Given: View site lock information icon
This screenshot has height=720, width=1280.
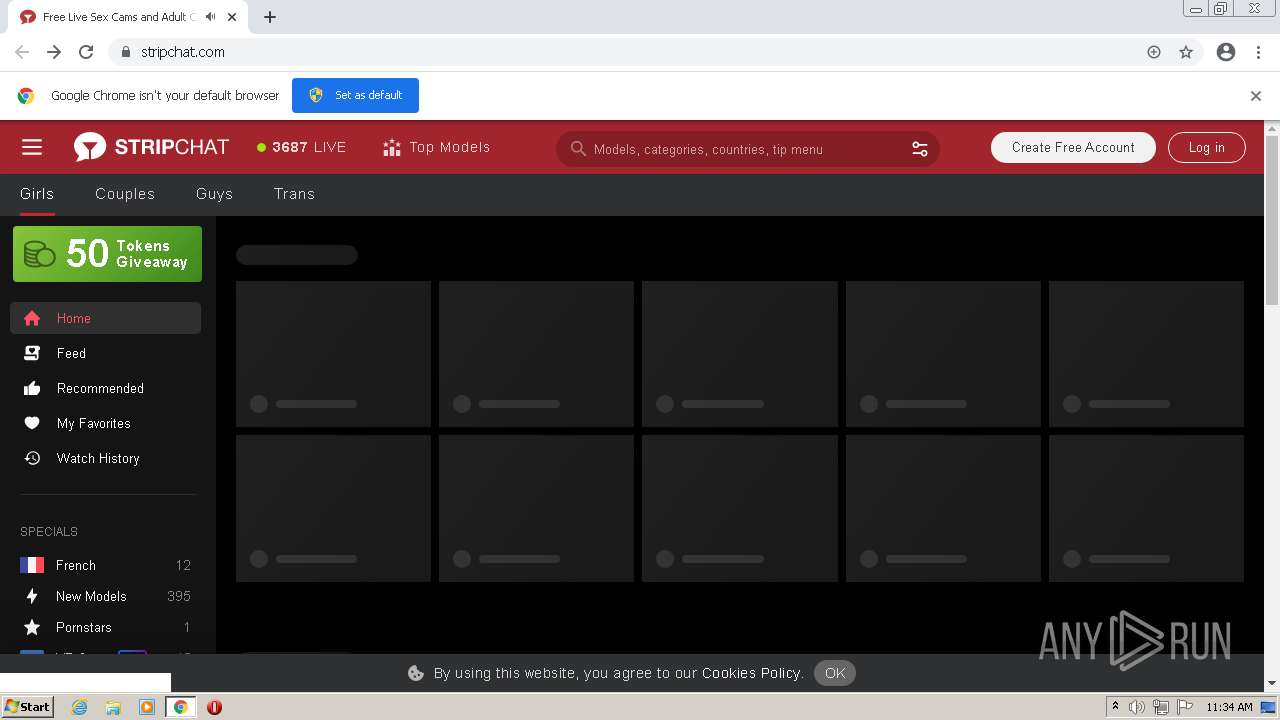Looking at the screenshot, I should 125,52.
